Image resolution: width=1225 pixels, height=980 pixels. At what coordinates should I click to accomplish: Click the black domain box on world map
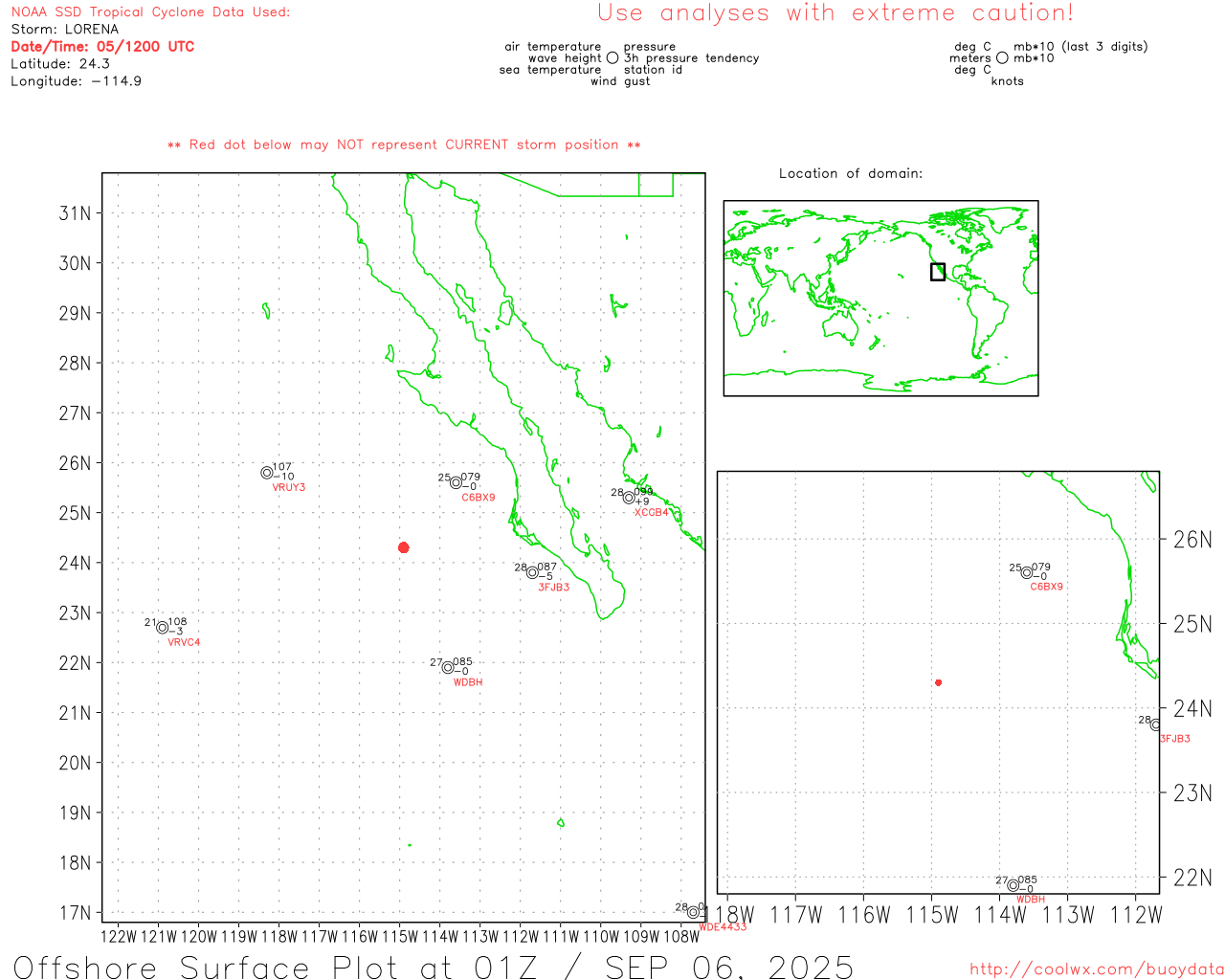coord(938,272)
